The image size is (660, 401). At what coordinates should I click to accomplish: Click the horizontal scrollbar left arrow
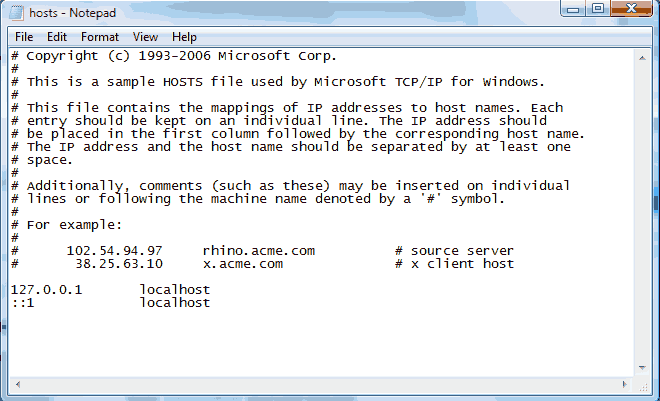click(x=18, y=384)
